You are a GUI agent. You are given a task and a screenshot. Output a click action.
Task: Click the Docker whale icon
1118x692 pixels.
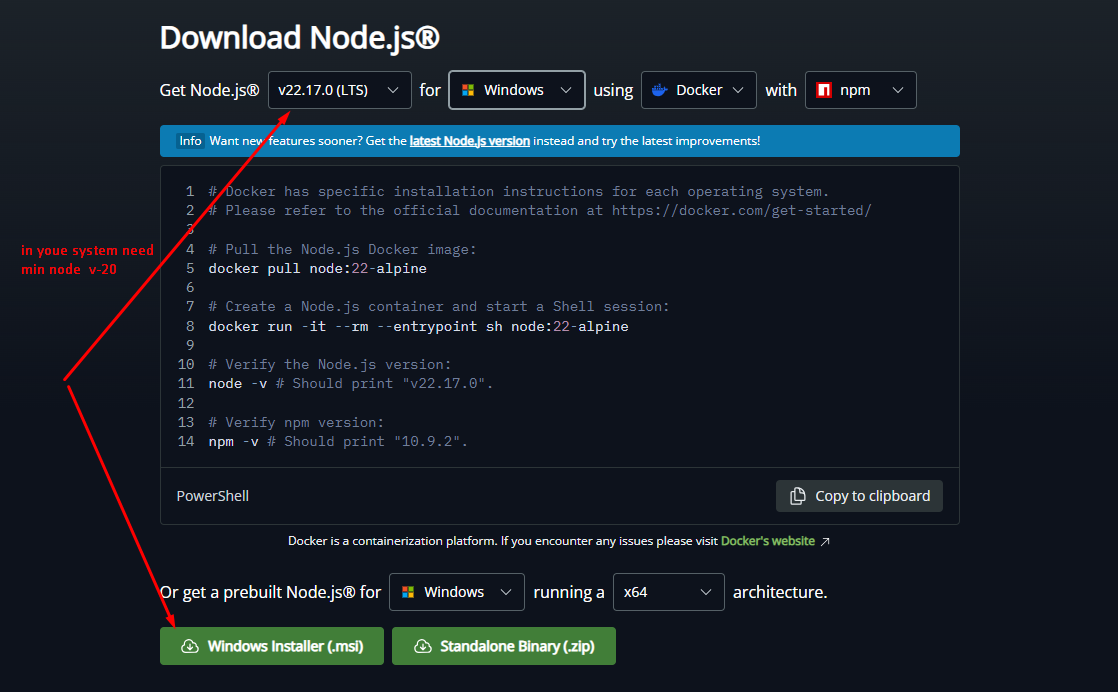tap(659, 90)
